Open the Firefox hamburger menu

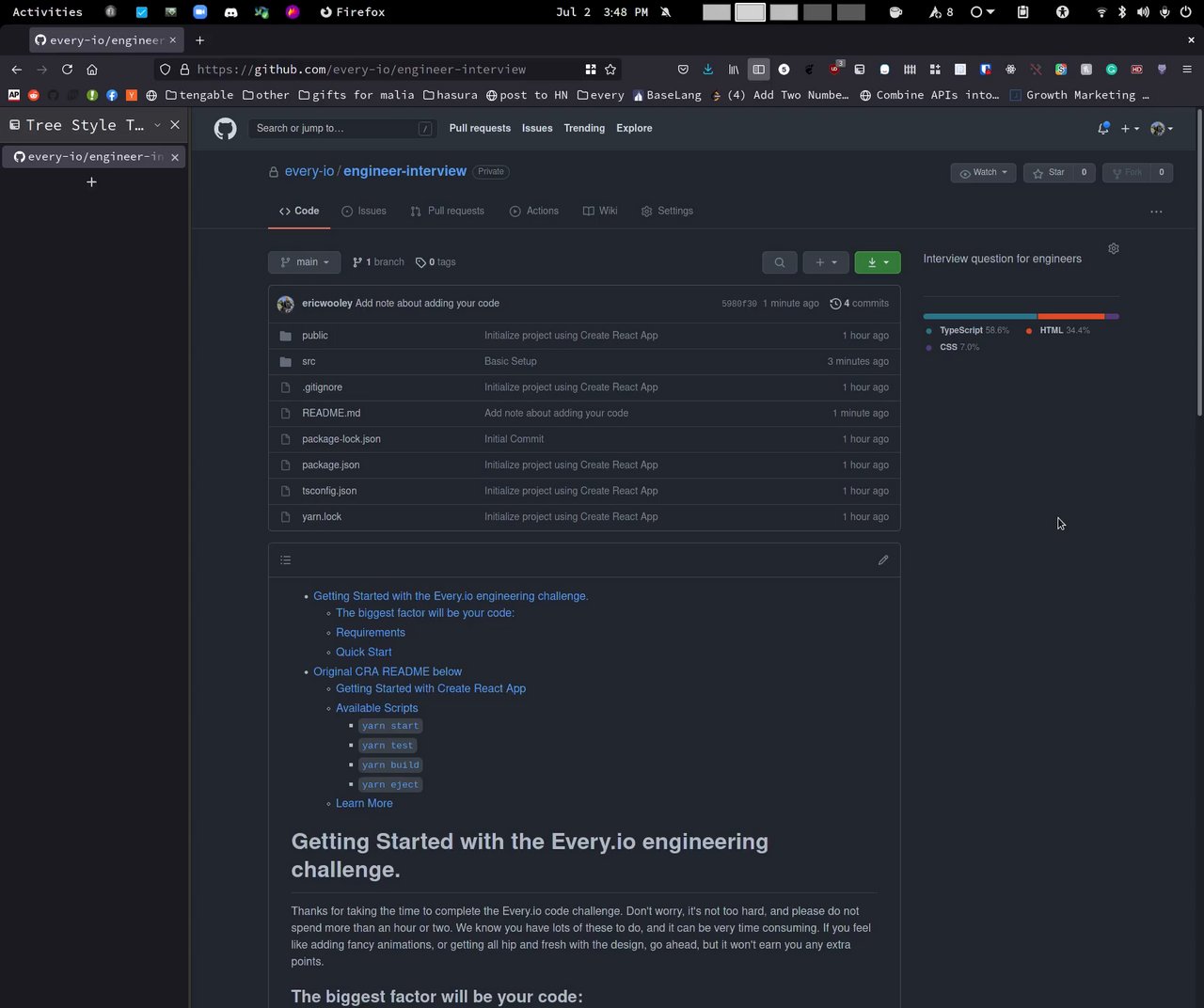pyautogui.click(x=1187, y=70)
